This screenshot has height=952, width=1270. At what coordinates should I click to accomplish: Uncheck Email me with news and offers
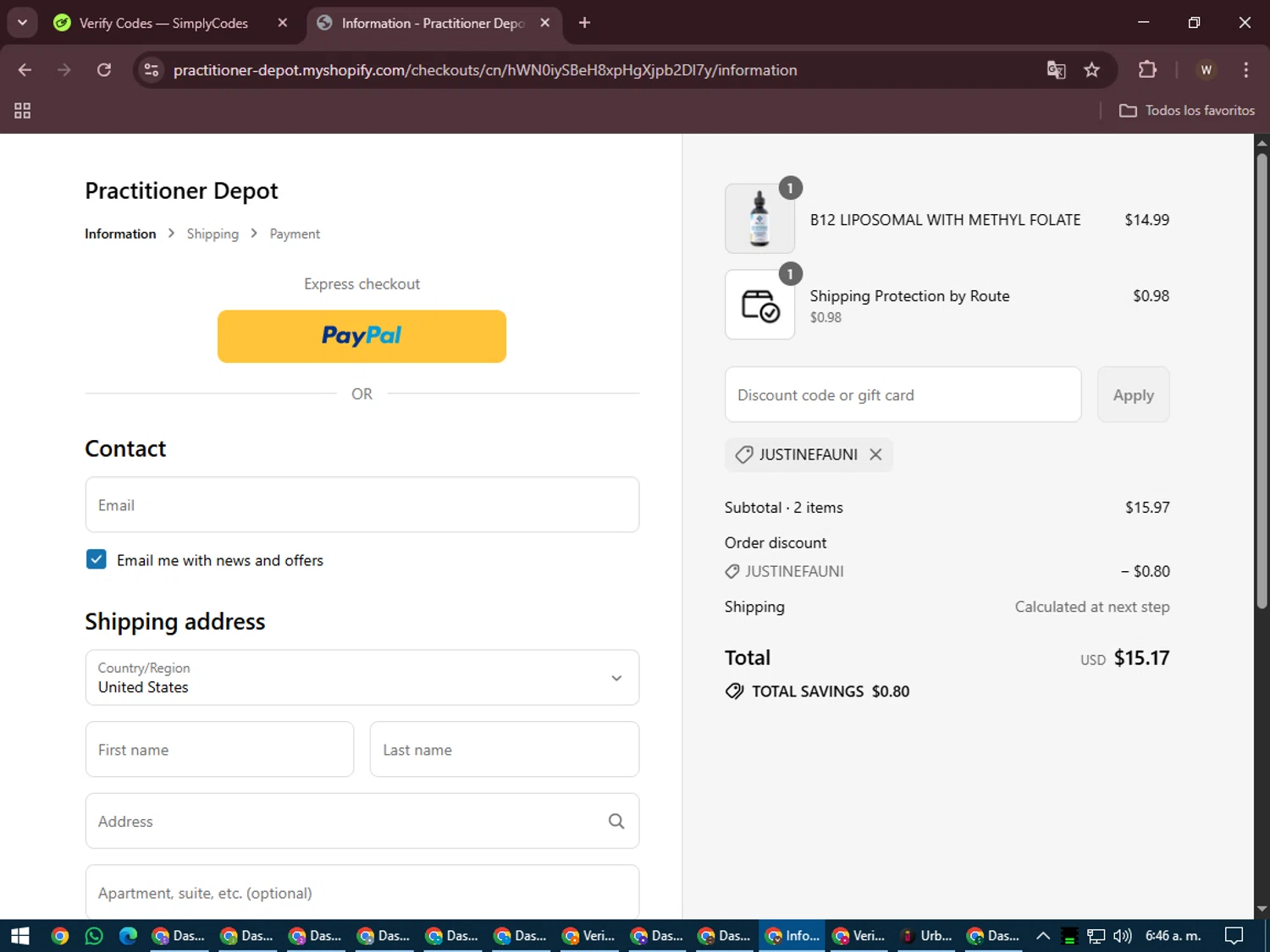coord(97,559)
